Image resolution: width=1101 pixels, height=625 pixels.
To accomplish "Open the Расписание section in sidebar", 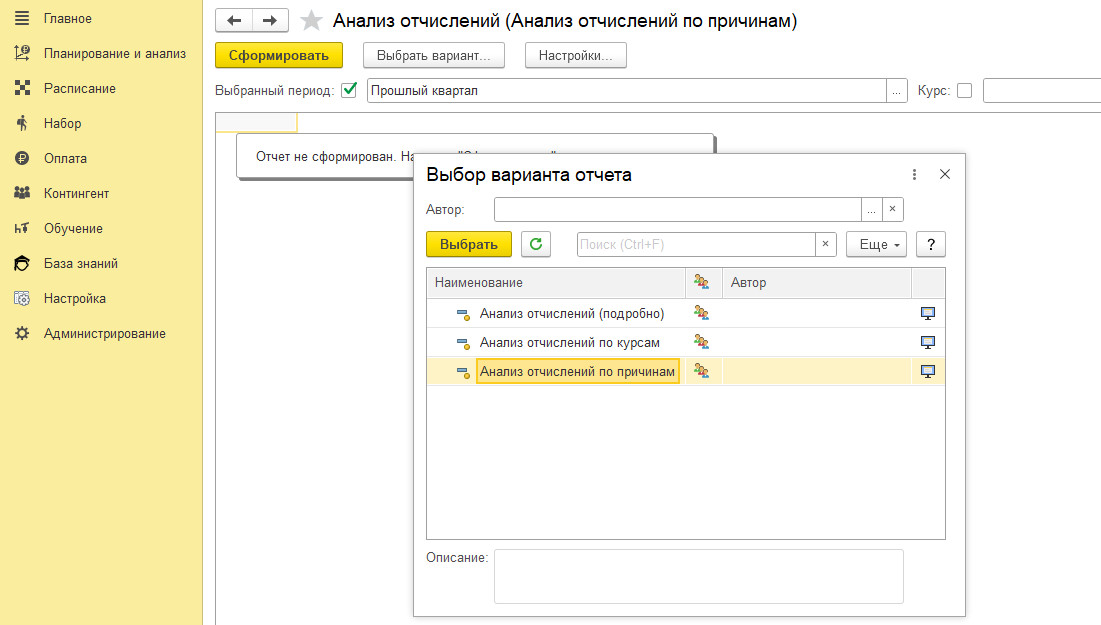I will point(79,89).
